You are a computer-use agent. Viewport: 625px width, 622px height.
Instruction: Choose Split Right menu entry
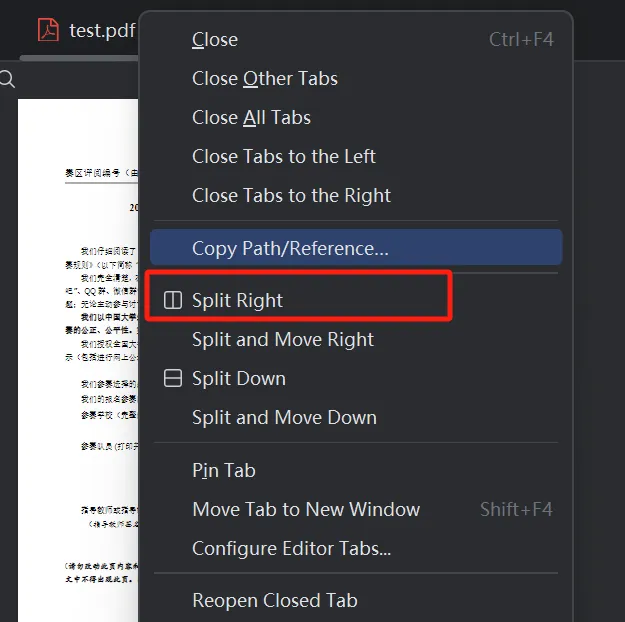237,301
